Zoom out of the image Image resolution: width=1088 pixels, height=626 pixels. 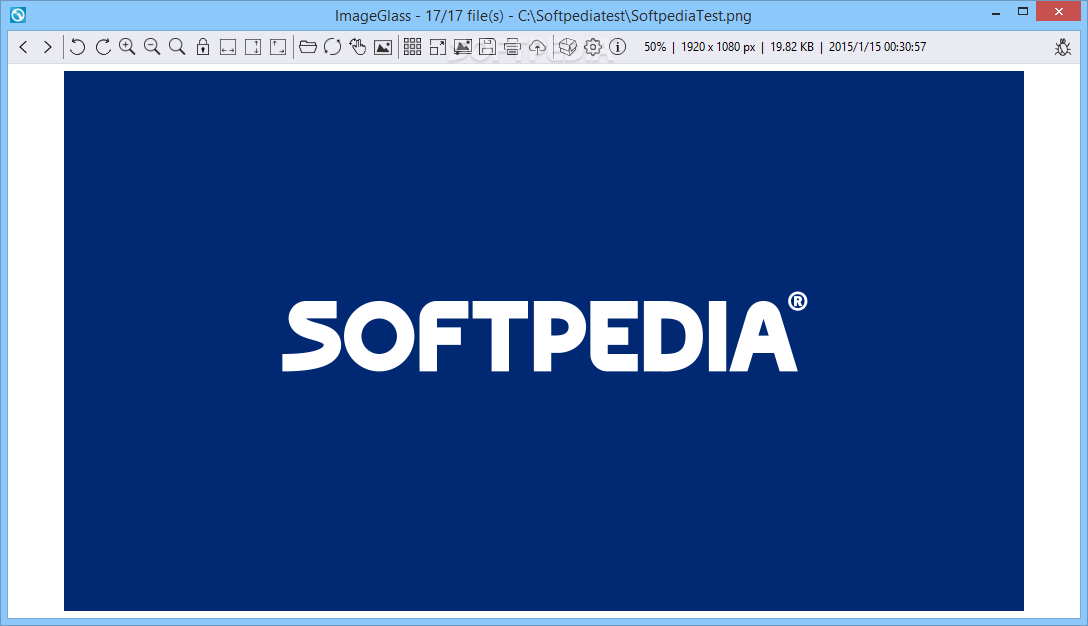[x=152, y=47]
